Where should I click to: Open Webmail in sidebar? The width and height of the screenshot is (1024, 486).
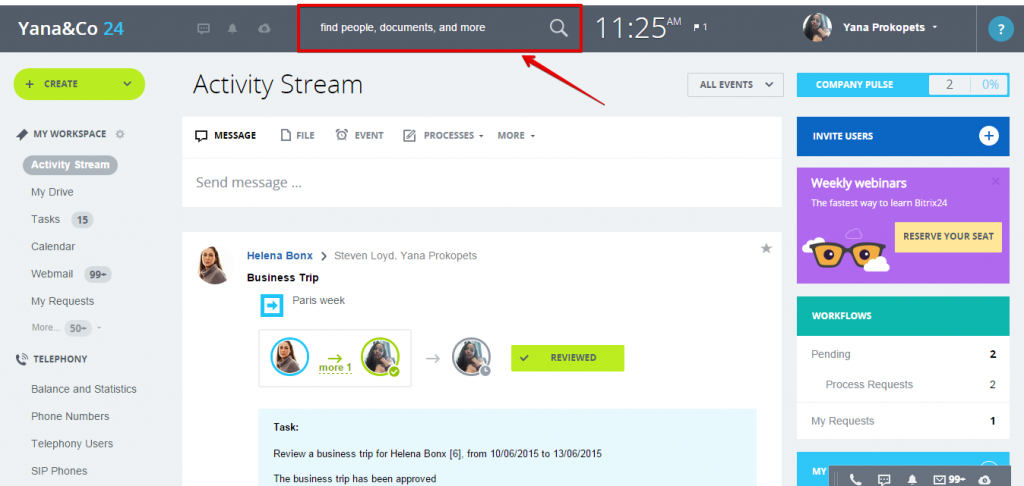[x=52, y=274]
